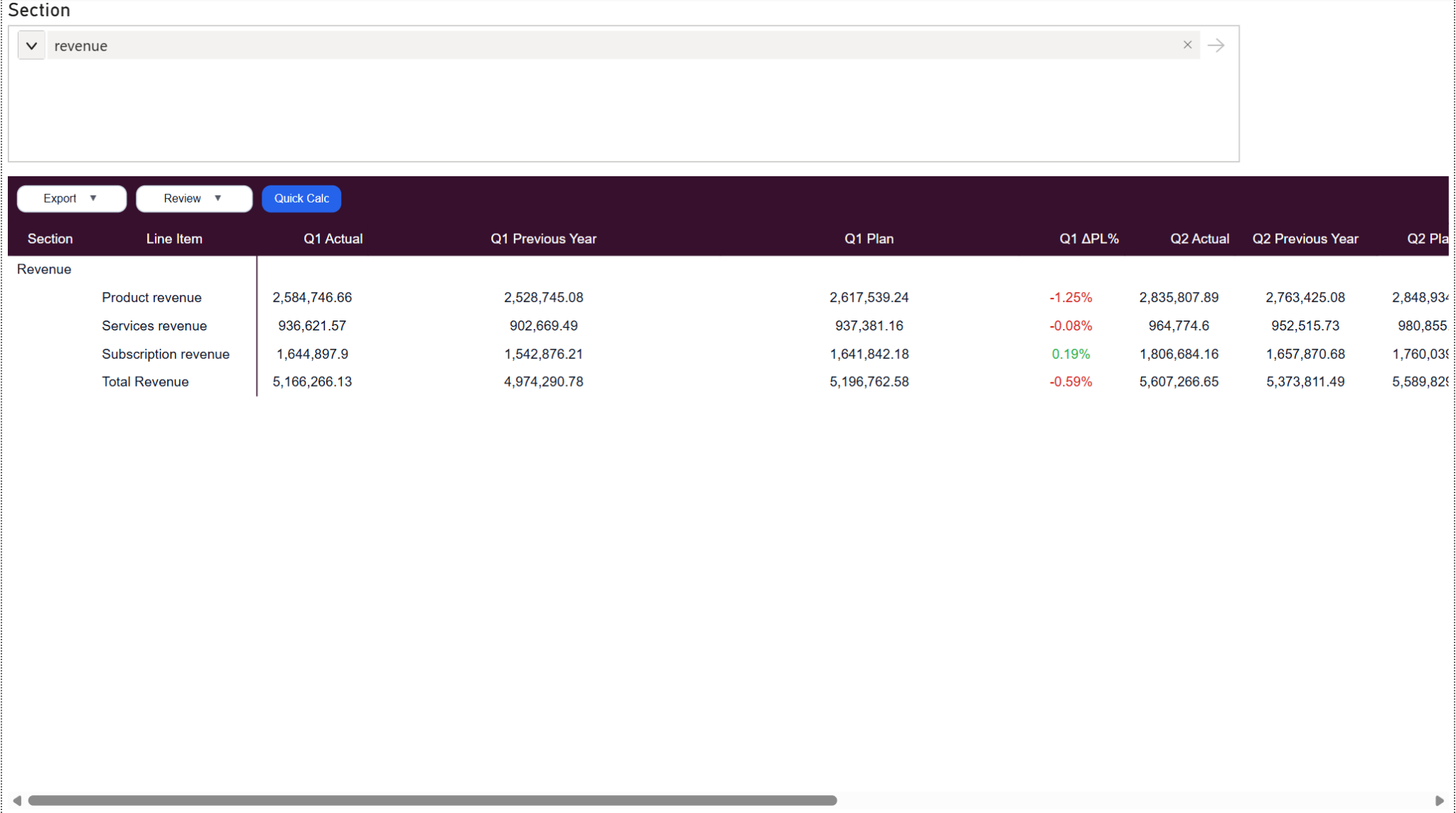Select the Total Revenue line item

[145, 382]
